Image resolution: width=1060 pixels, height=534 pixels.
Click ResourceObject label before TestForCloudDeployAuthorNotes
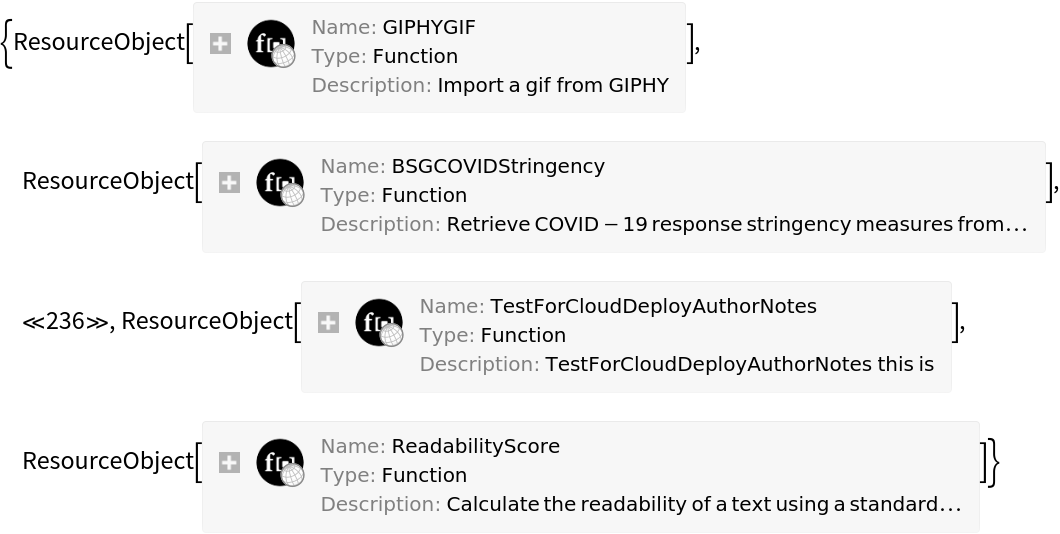tap(206, 322)
